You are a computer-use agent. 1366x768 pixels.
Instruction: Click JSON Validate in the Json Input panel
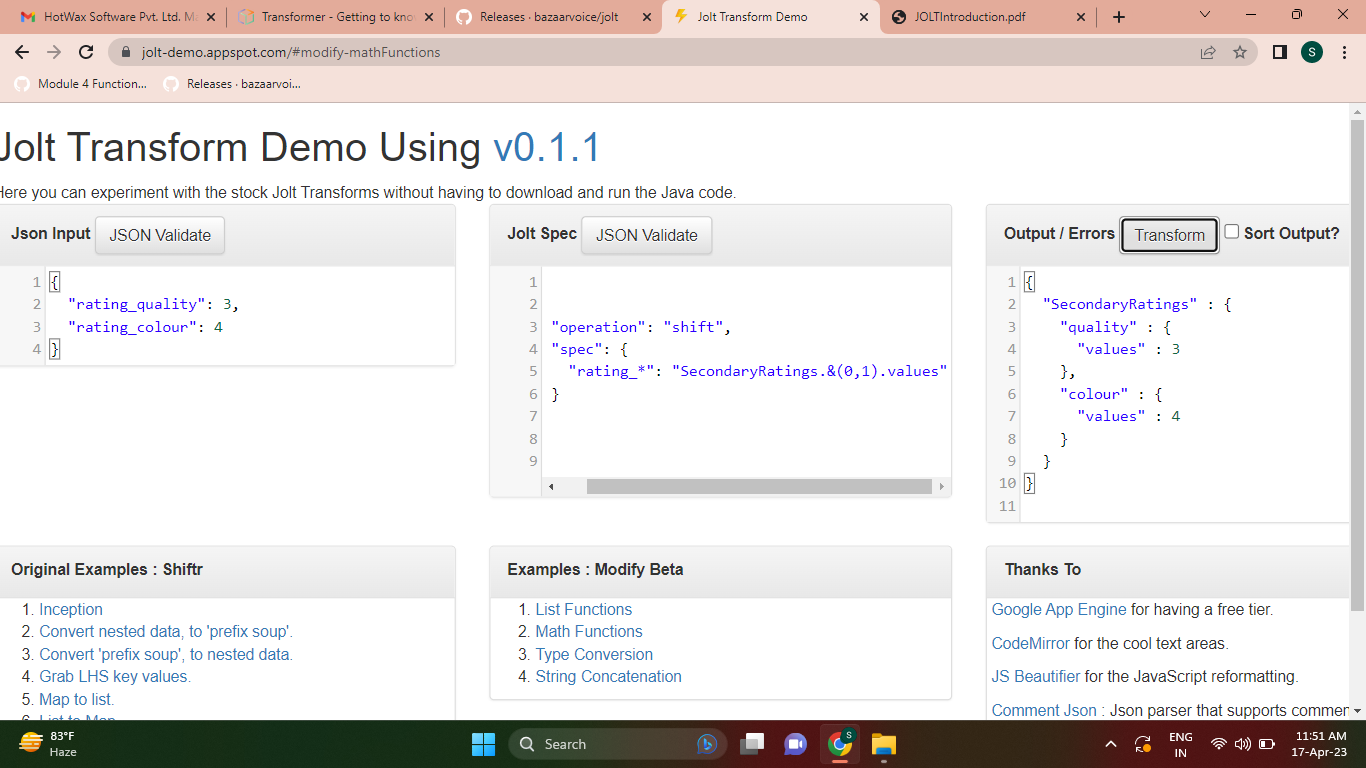pos(160,235)
